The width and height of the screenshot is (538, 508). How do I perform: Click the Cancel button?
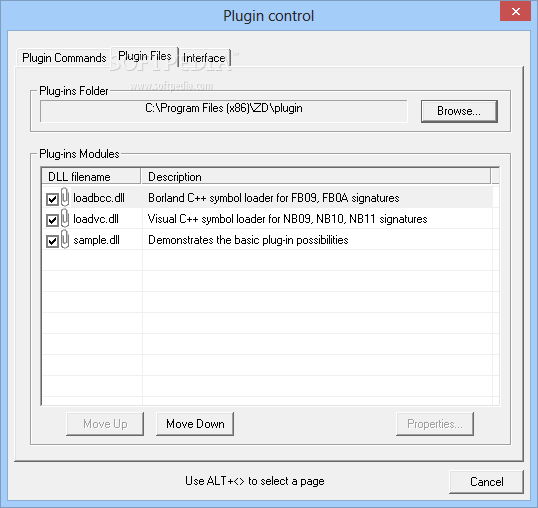[x=486, y=482]
